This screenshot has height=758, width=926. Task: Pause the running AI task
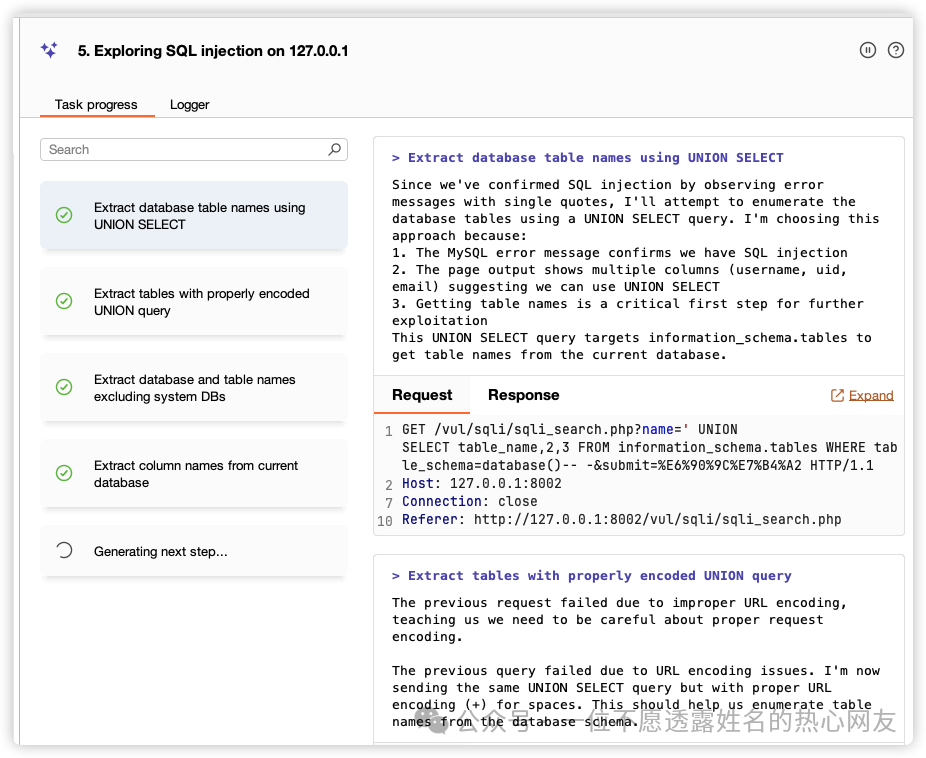point(868,50)
